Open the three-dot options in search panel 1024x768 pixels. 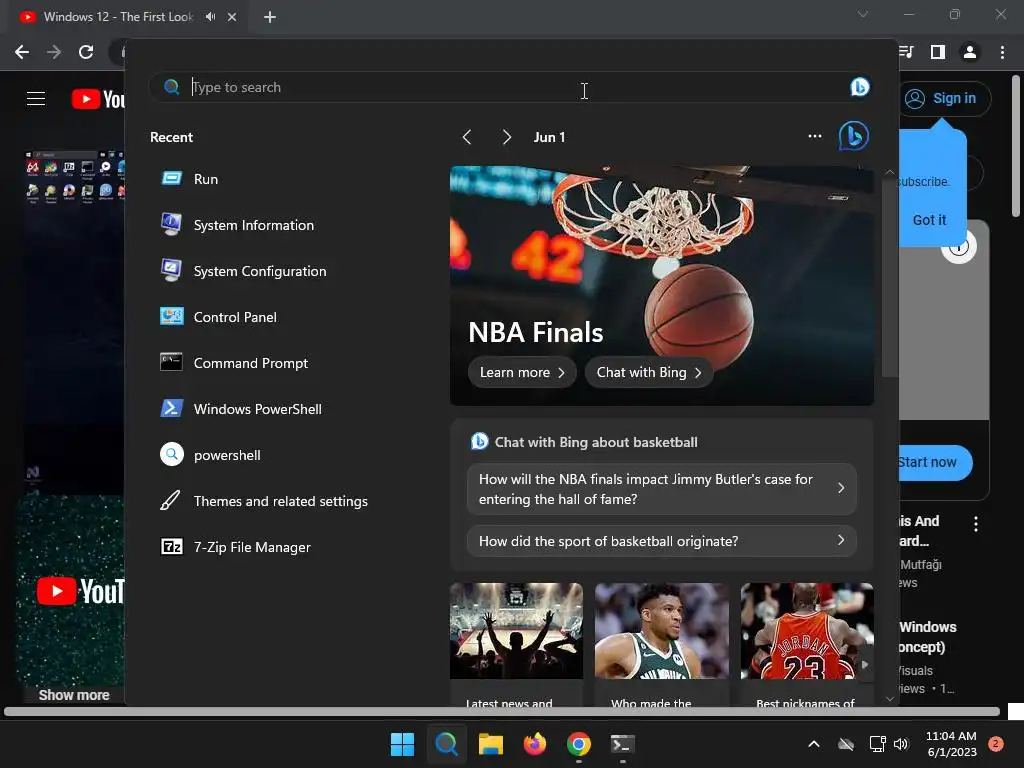tap(814, 136)
